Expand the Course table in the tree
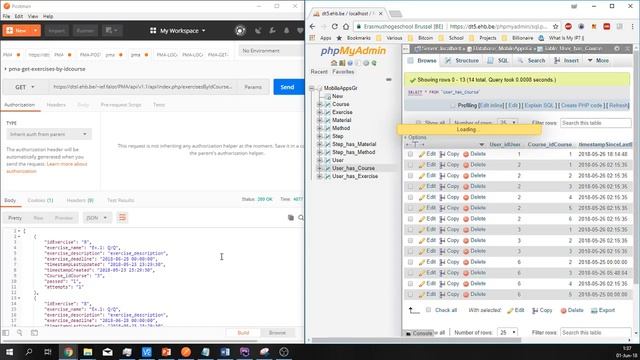640x360 pixels. pos(320,104)
